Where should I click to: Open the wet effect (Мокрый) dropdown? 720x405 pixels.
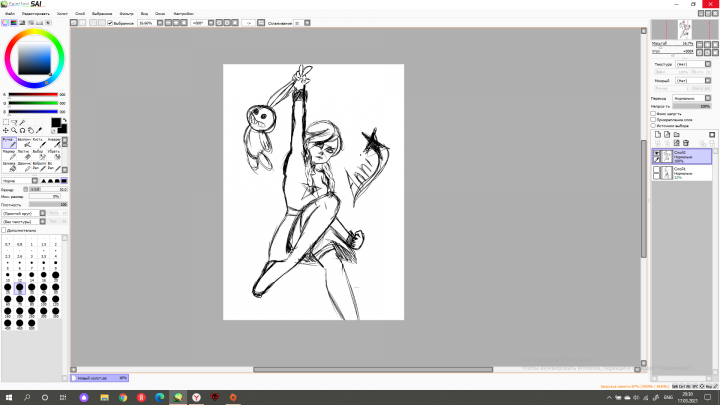708,81
